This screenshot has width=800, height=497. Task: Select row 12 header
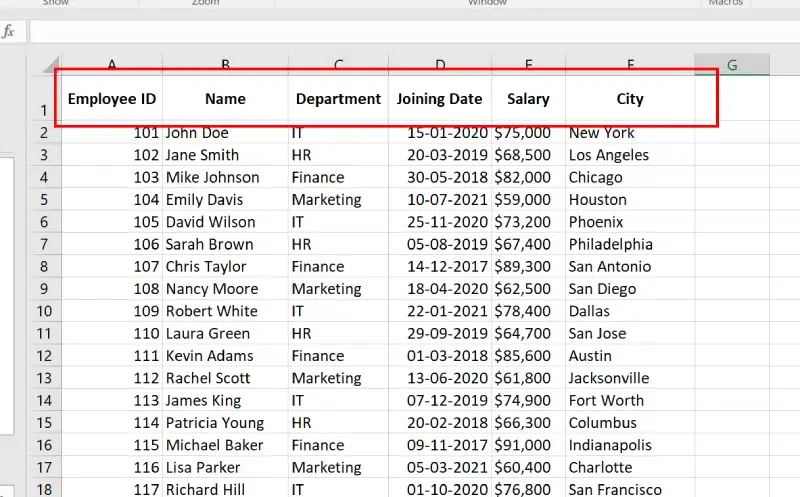pyautogui.click(x=43, y=356)
